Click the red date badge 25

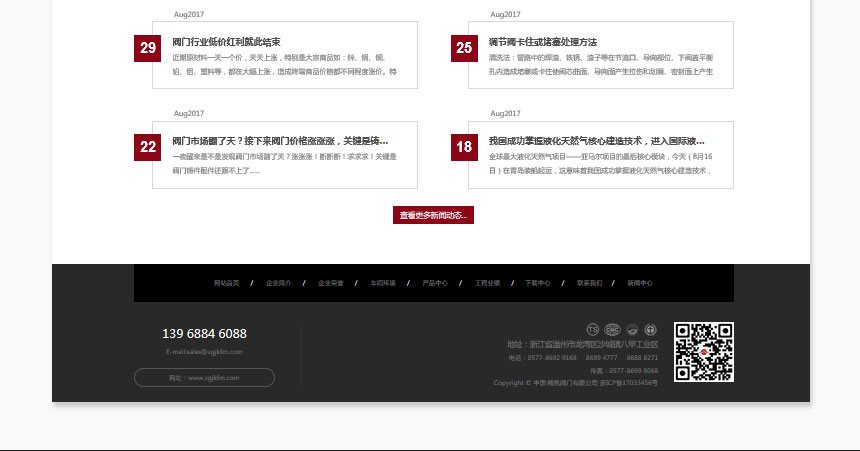pyautogui.click(x=464, y=48)
